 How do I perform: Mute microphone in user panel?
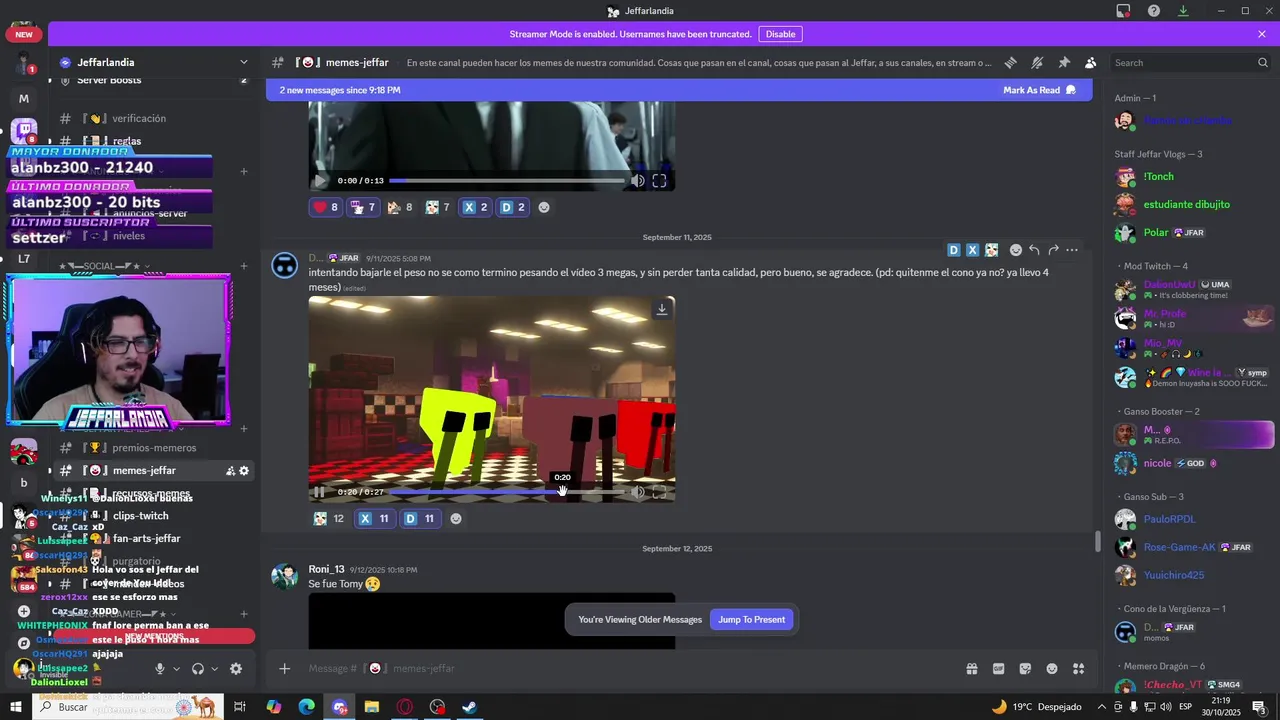click(160, 669)
